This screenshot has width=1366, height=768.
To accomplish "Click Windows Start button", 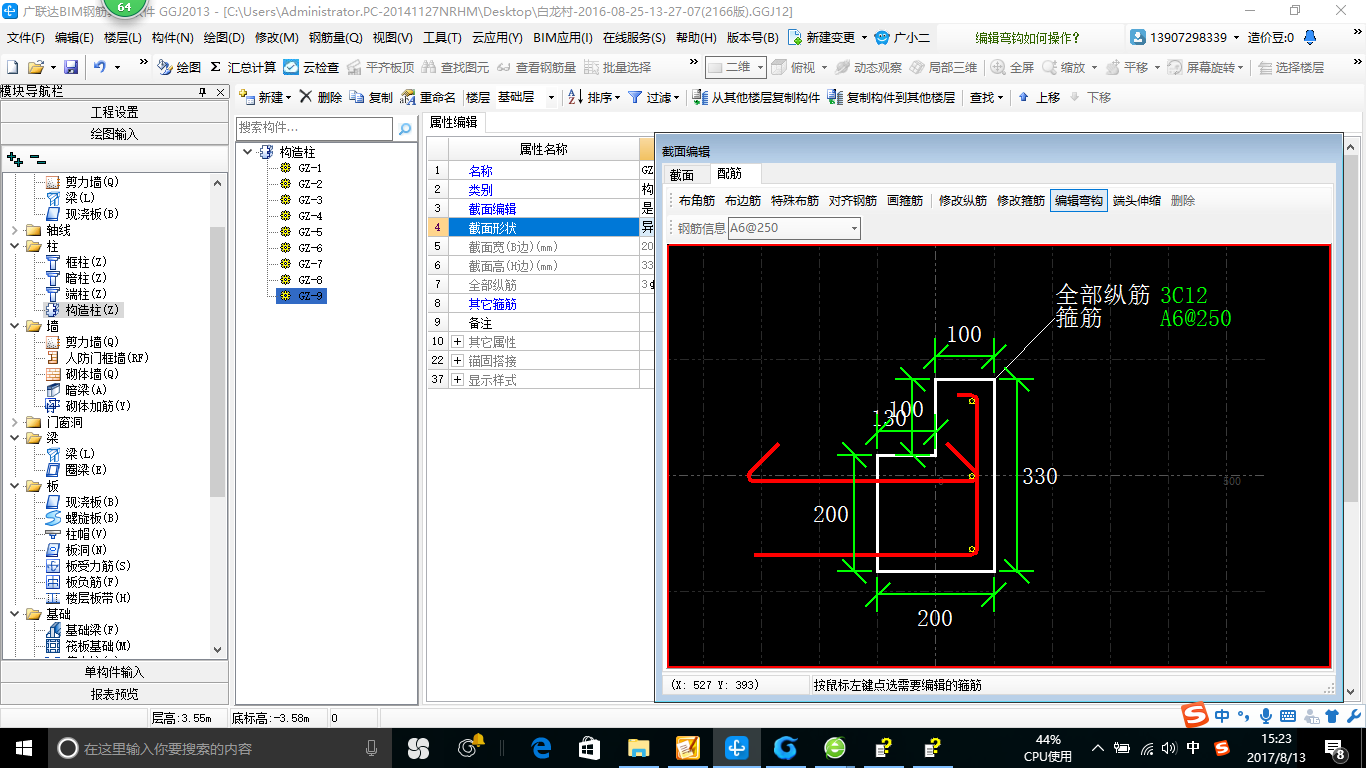I will pos(23,748).
